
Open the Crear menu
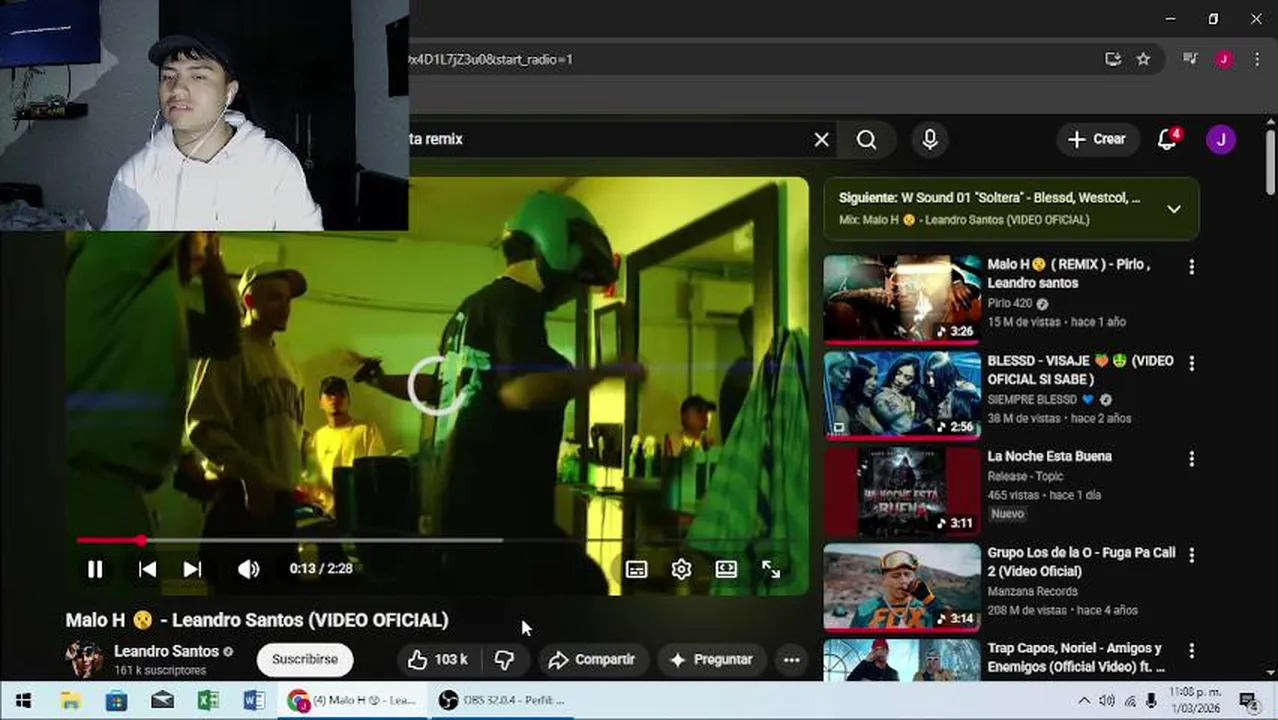tap(1097, 140)
